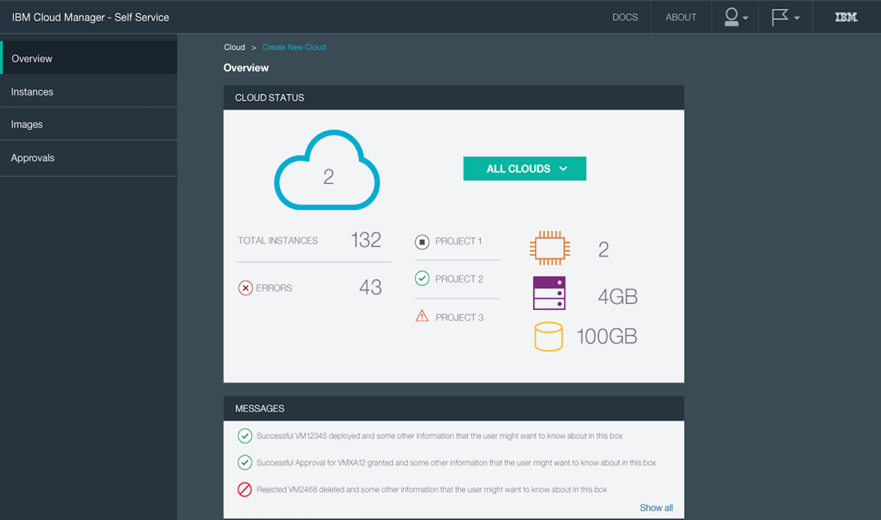881x520 pixels.
Task: Open the flag notifications dropdown
Action: tap(785, 17)
